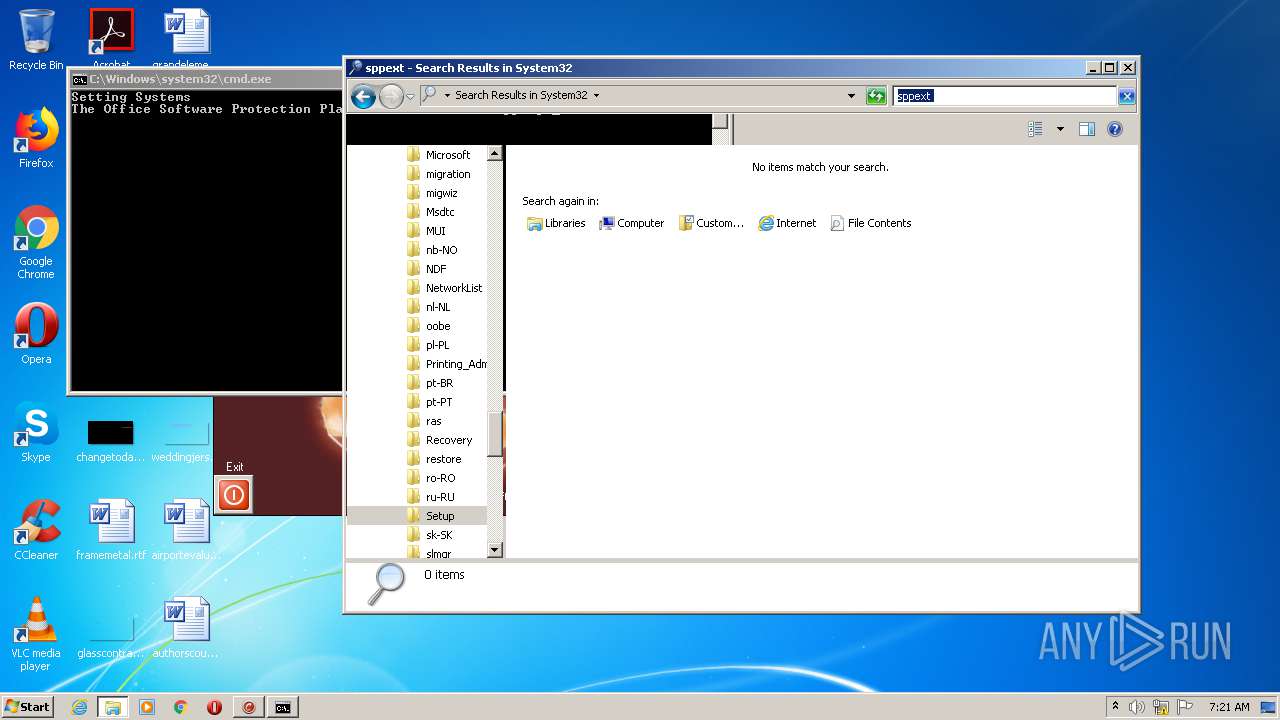Select the Printing_Adm folder in tree
Screen dimensions: 1280x720
pos(446,364)
